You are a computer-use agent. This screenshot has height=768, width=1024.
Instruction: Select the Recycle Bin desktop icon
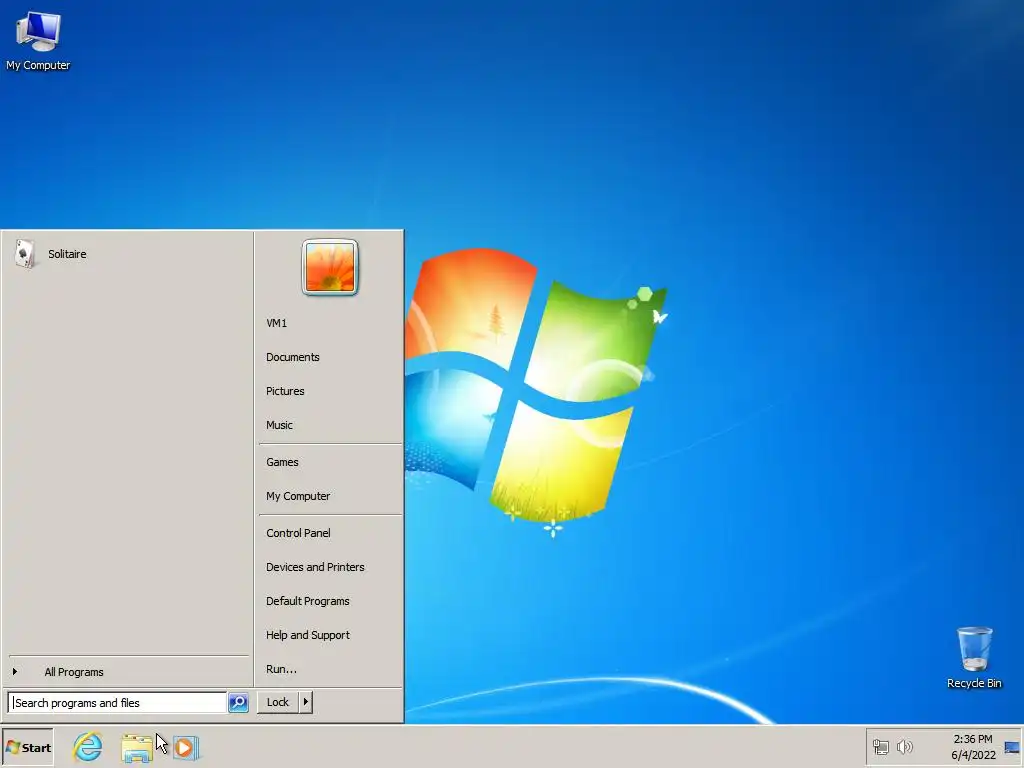974,658
